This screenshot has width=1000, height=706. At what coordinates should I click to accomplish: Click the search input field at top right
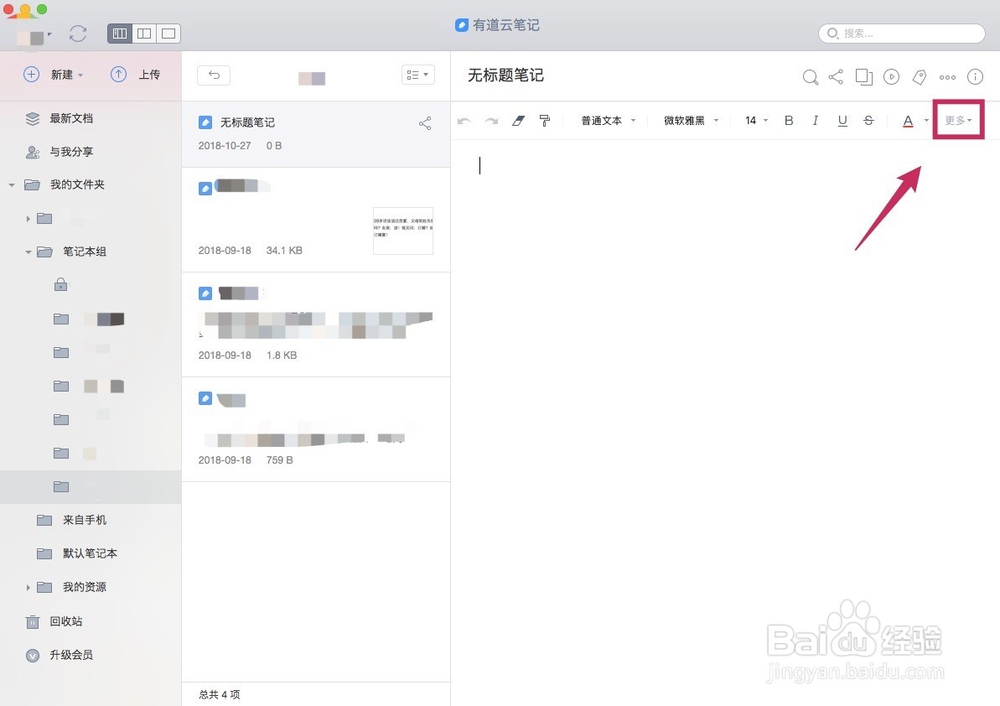900,33
